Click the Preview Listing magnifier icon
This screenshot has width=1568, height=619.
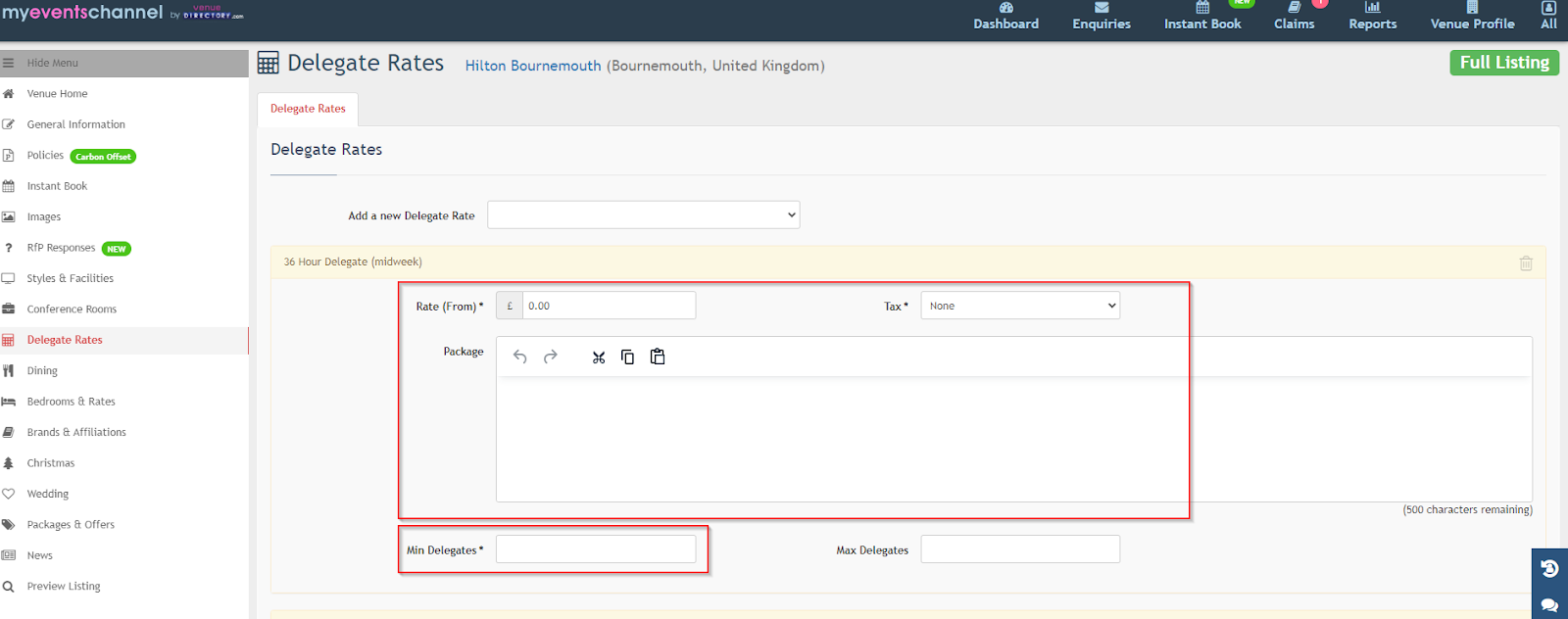[x=8, y=587]
